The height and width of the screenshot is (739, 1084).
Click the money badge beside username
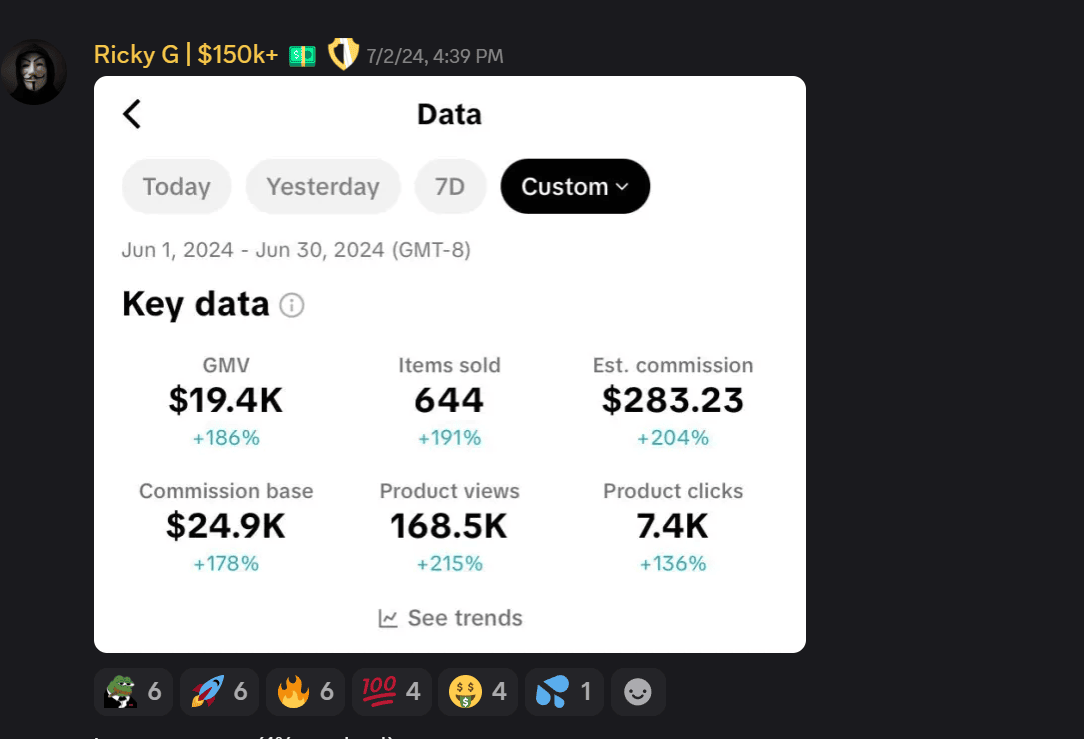[302, 56]
